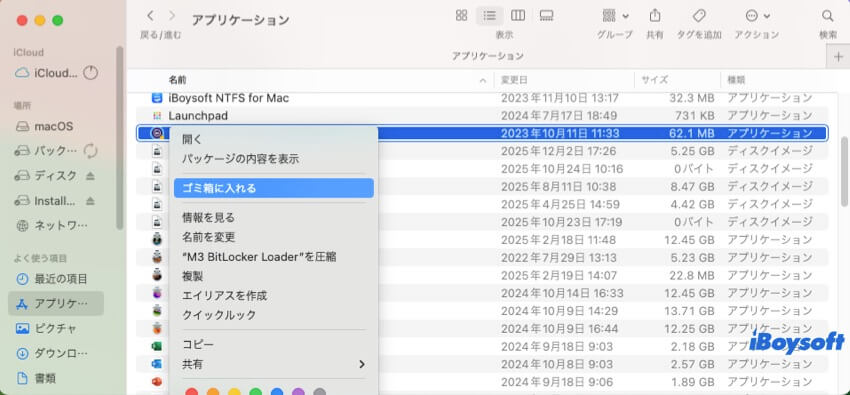Open the アクション action menu dropdown
This screenshot has height=395, width=850.
click(758, 16)
